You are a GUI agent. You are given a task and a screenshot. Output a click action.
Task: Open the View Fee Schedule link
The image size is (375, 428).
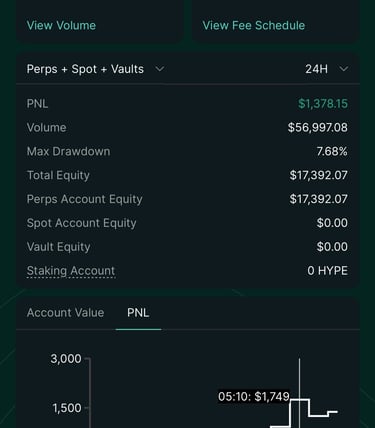(254, 25)
